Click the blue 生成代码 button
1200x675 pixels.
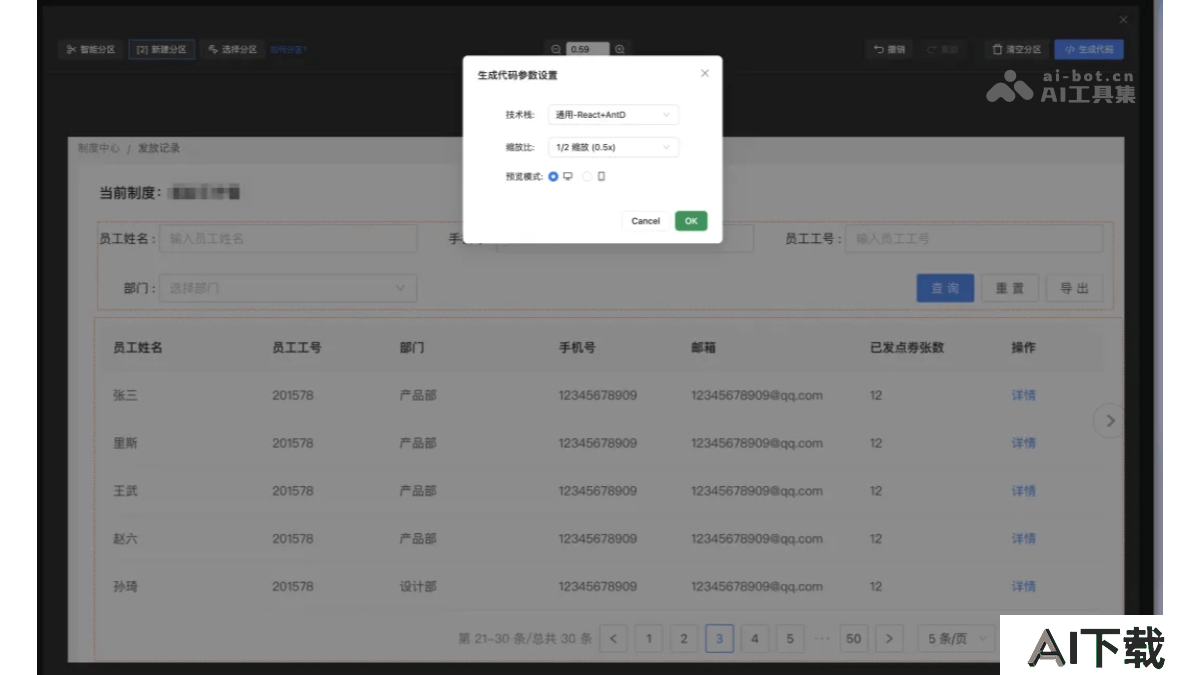1089,49
